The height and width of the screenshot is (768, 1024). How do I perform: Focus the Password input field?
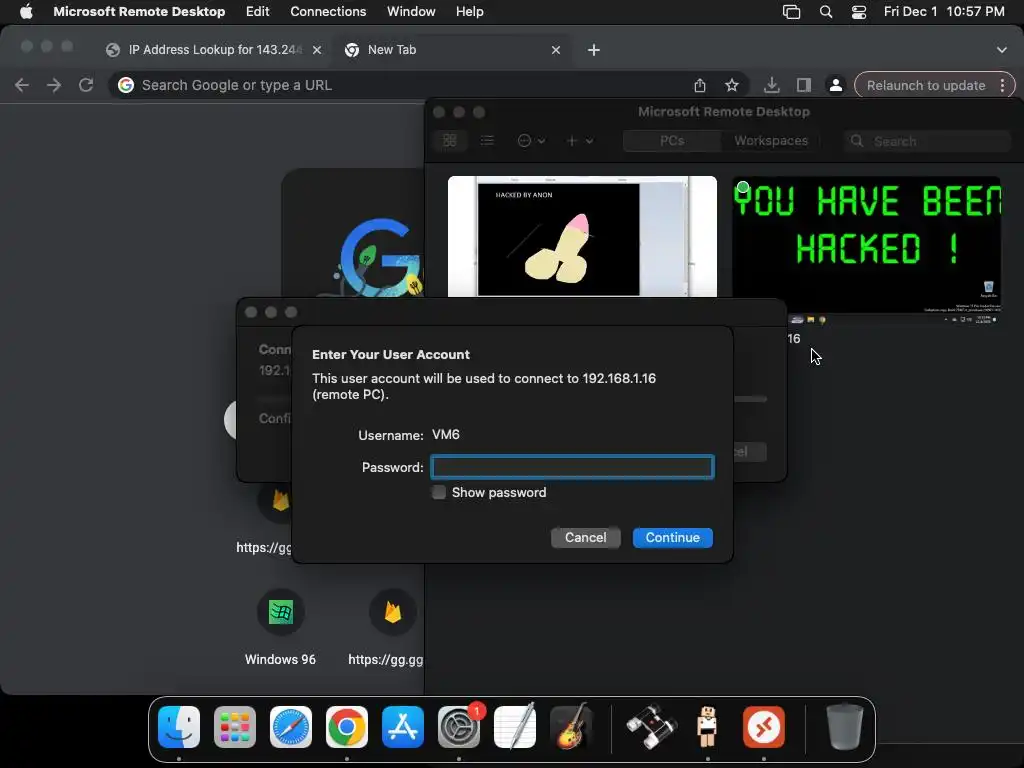pos(572,467)
